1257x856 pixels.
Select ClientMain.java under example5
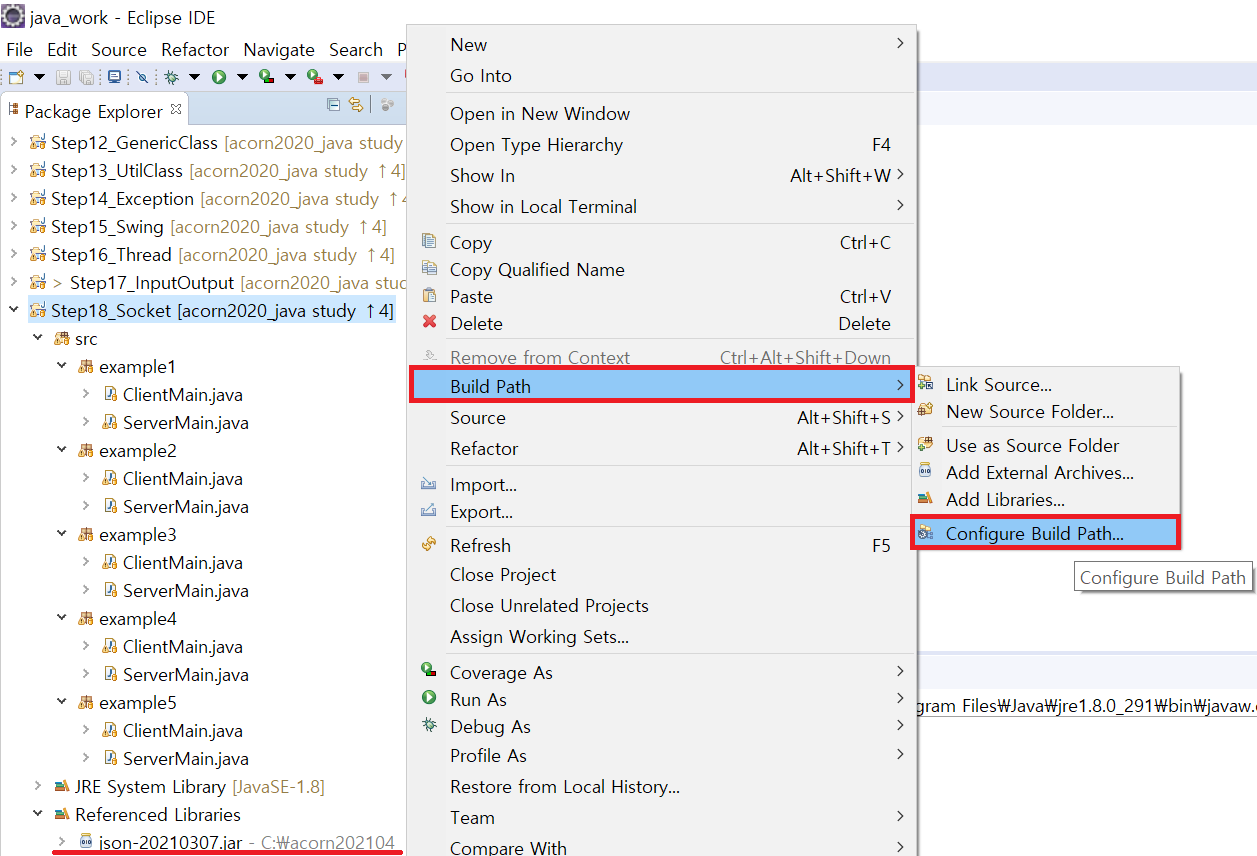tap(182, 730)
